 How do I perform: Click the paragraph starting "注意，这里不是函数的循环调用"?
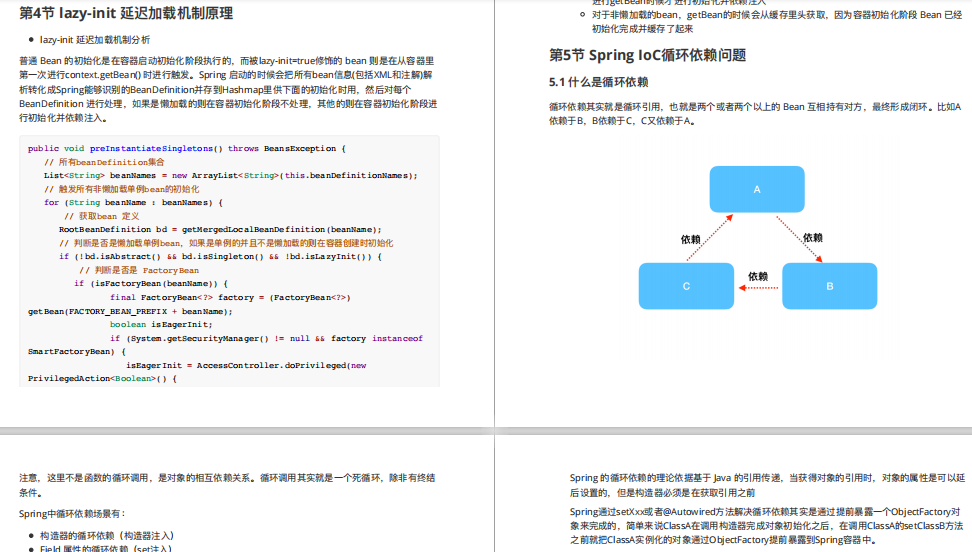pyautogui.click(x=227, y=485)
